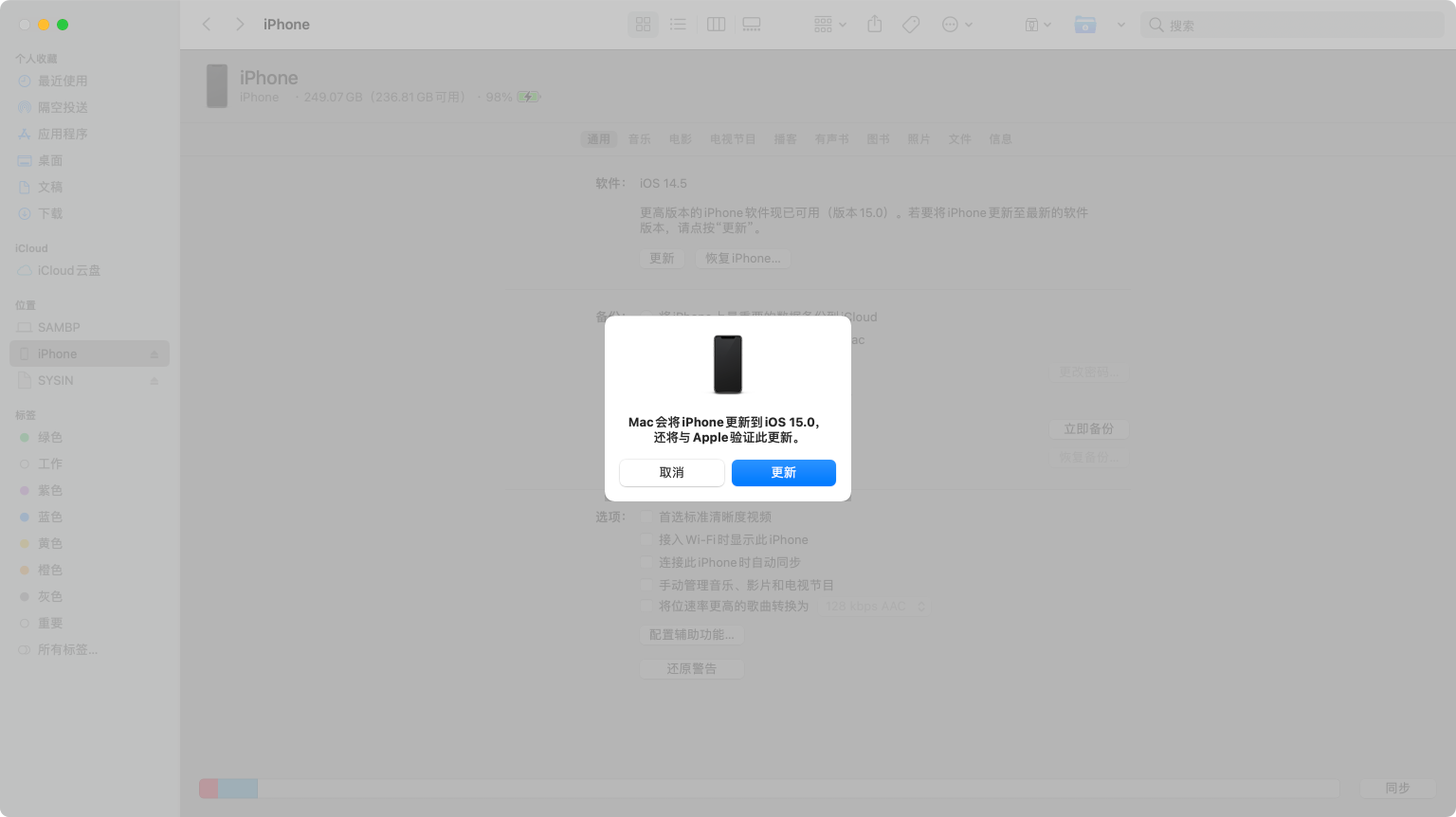Open 所有标签… in the sidebar
This screenshot has height=817, width=1456.
[x=89, y=650]
